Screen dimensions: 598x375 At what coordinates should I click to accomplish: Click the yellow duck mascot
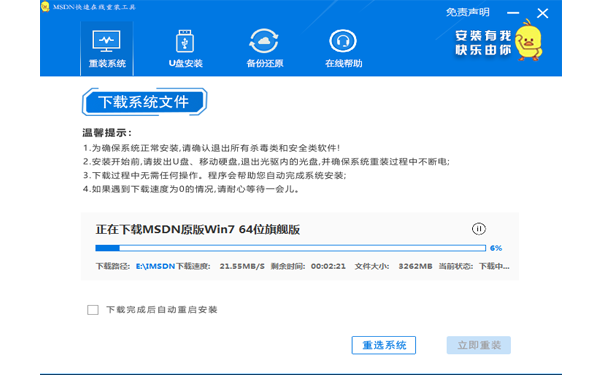tap(529, 40)
